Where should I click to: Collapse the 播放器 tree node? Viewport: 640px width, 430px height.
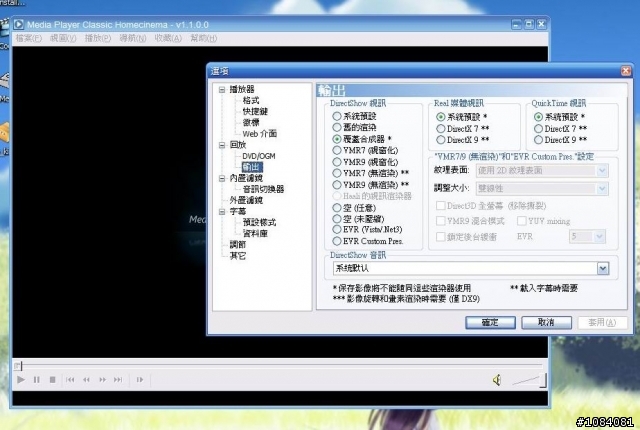click(x=222, y=90)
